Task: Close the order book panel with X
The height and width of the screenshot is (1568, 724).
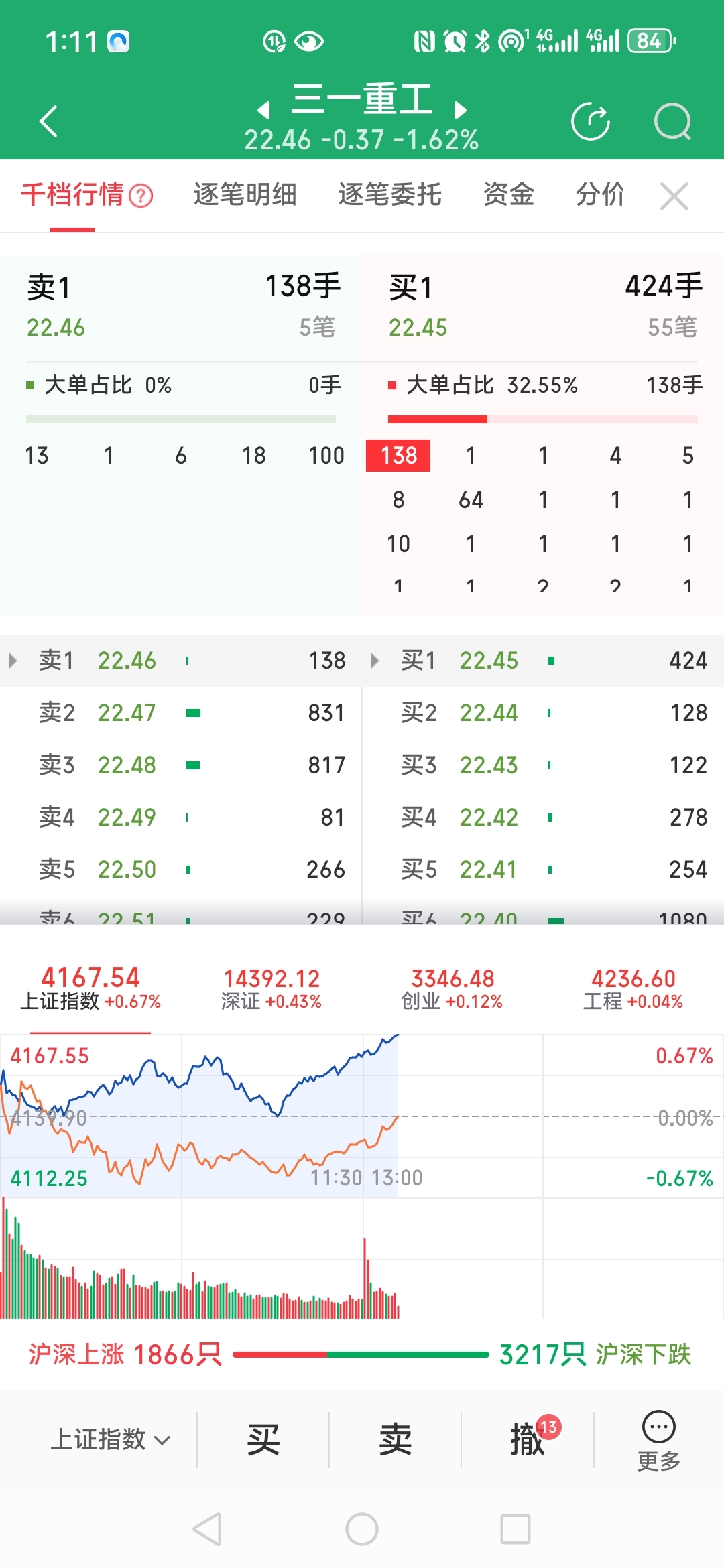Action: pyautogui.click(x=674, y=196)
